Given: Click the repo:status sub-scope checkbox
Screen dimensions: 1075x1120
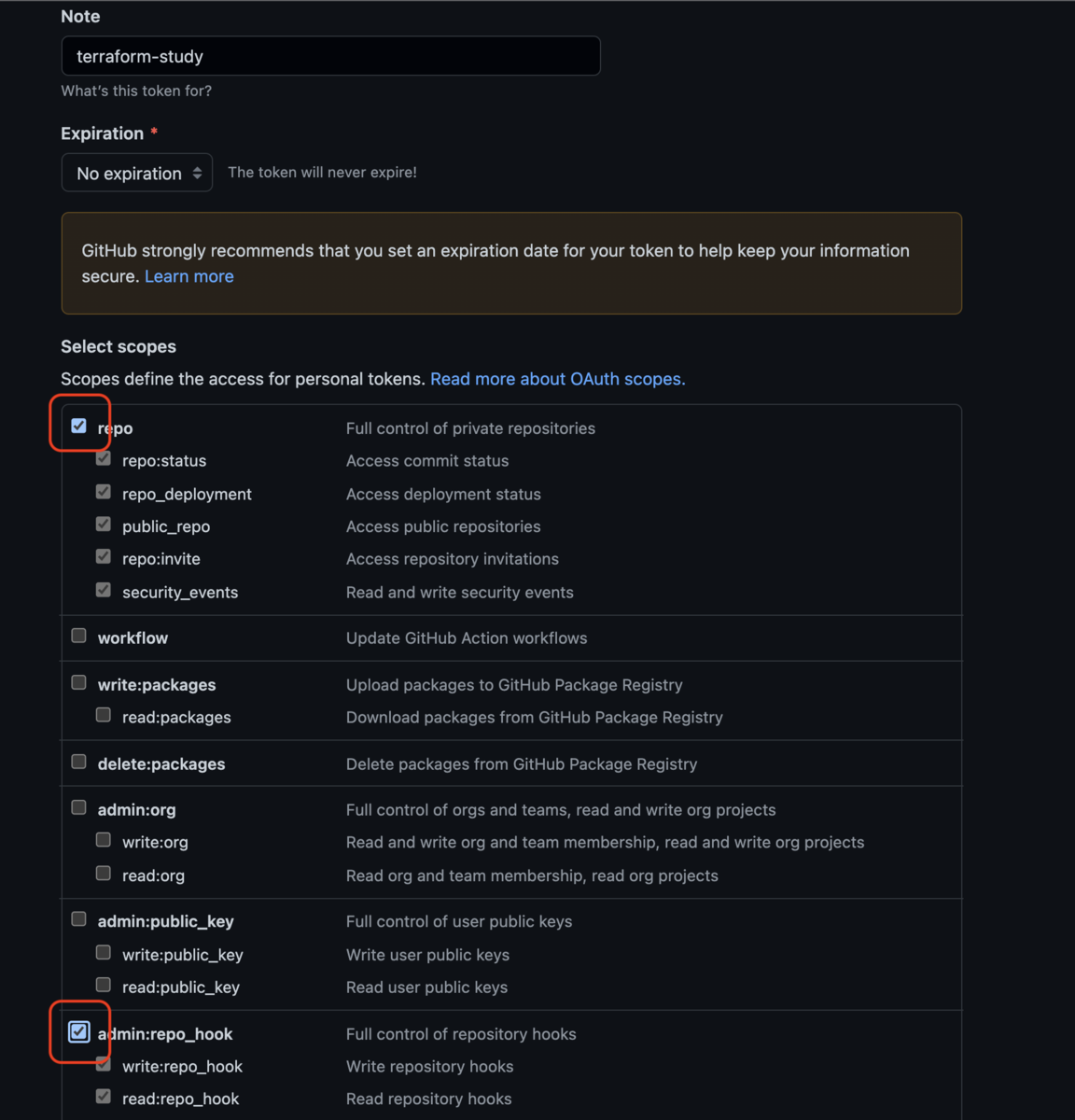Looking at the screenshot, I should (104, 458).
